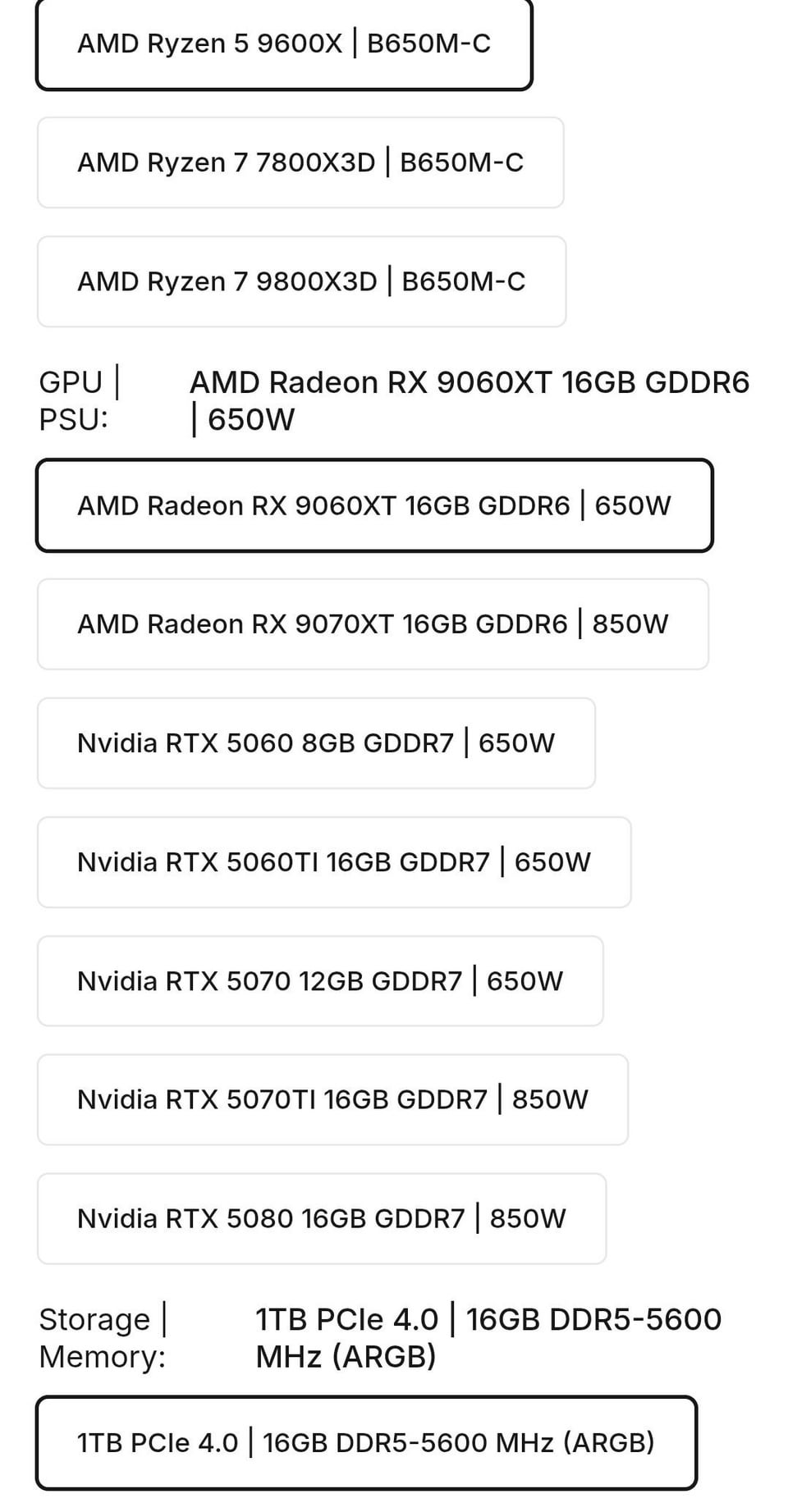Viewport: 788px width, 1512px height.
Task: Click the "Storage | Memory:" section label
Action: pyautogui.click(x=103, y=1338)
